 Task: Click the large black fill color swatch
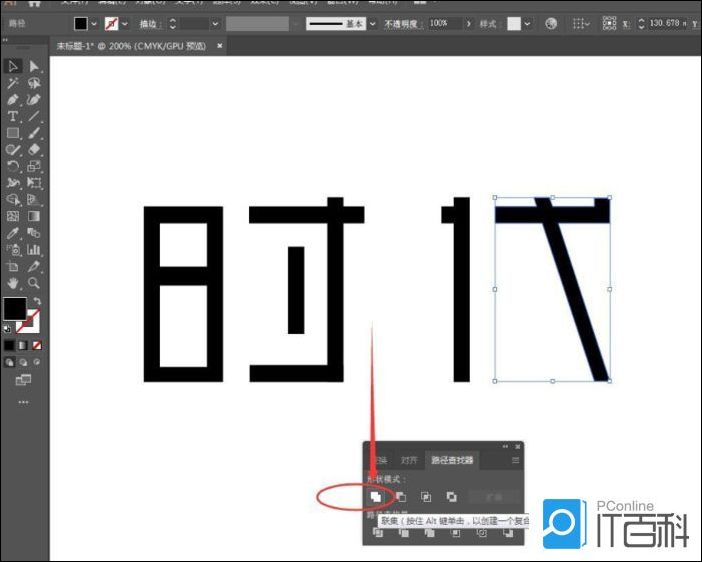tap(15, 309)
